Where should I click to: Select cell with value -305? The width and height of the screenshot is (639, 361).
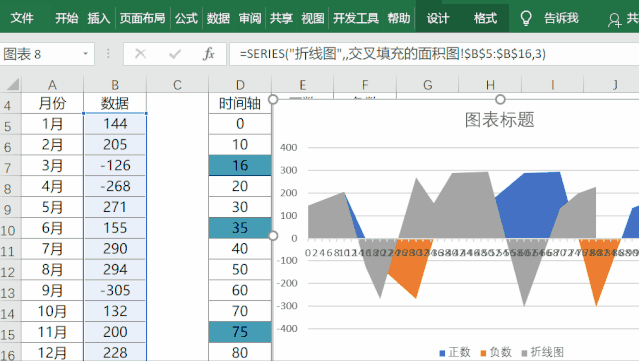coord(115,290)
